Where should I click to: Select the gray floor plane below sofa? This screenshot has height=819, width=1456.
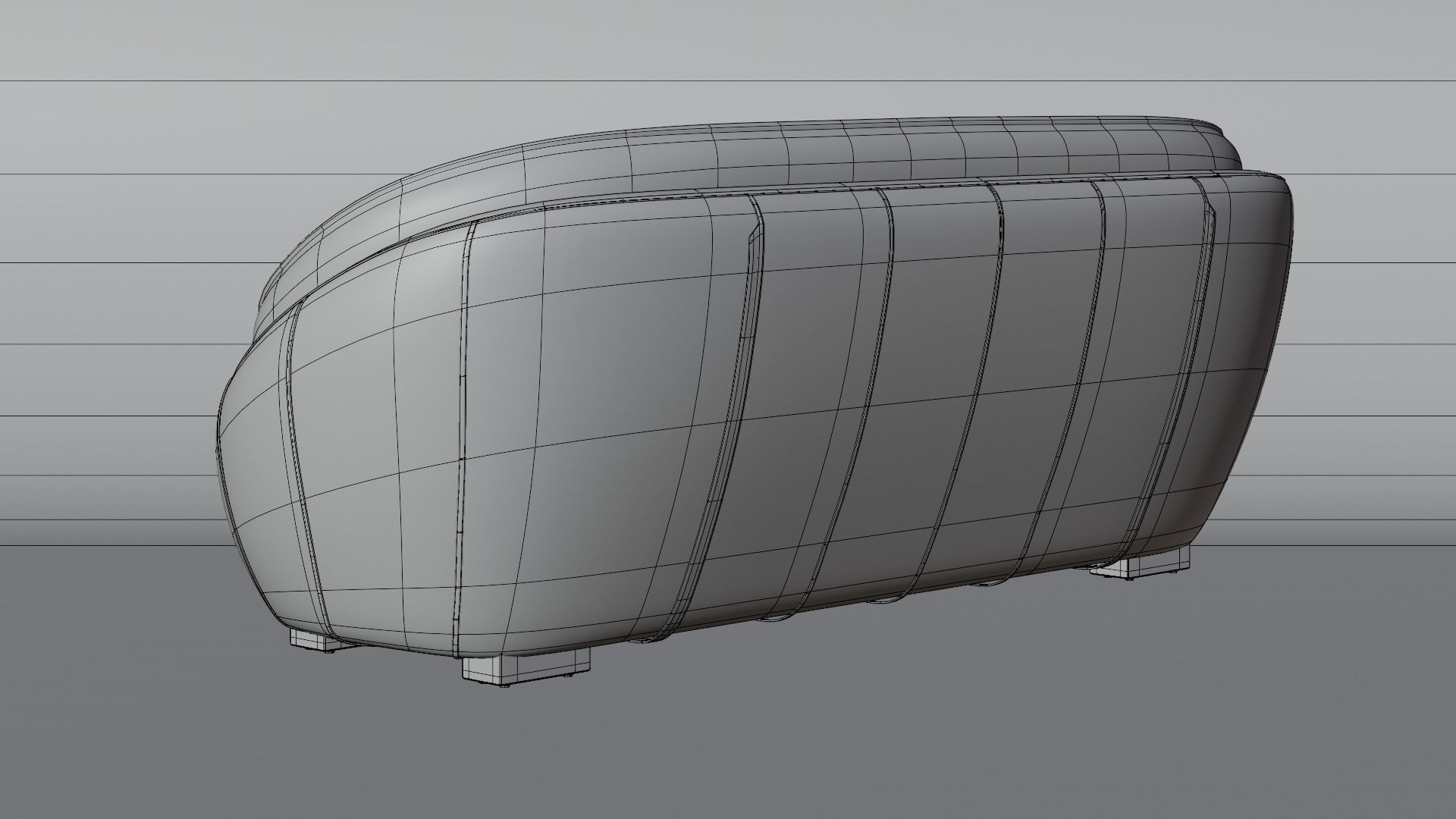pyautogui.click(x=728, y=728)
